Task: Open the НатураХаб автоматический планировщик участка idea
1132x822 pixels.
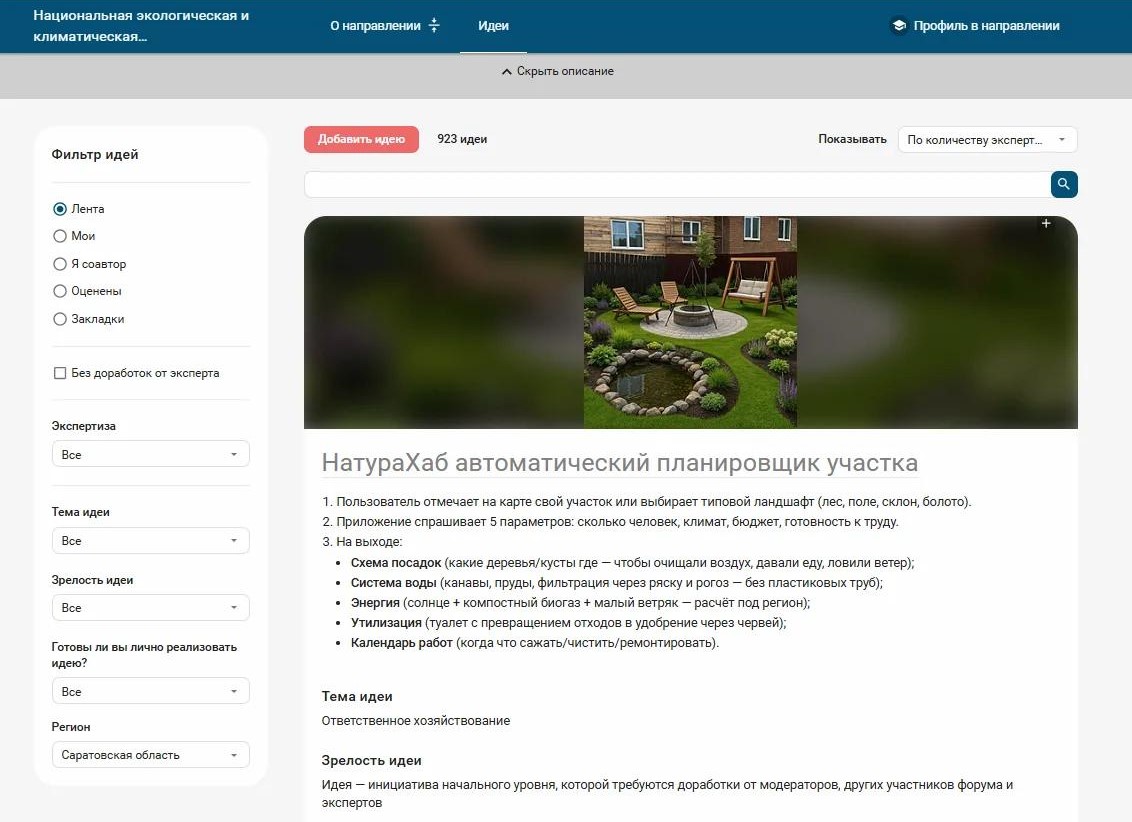Action: 619,463
